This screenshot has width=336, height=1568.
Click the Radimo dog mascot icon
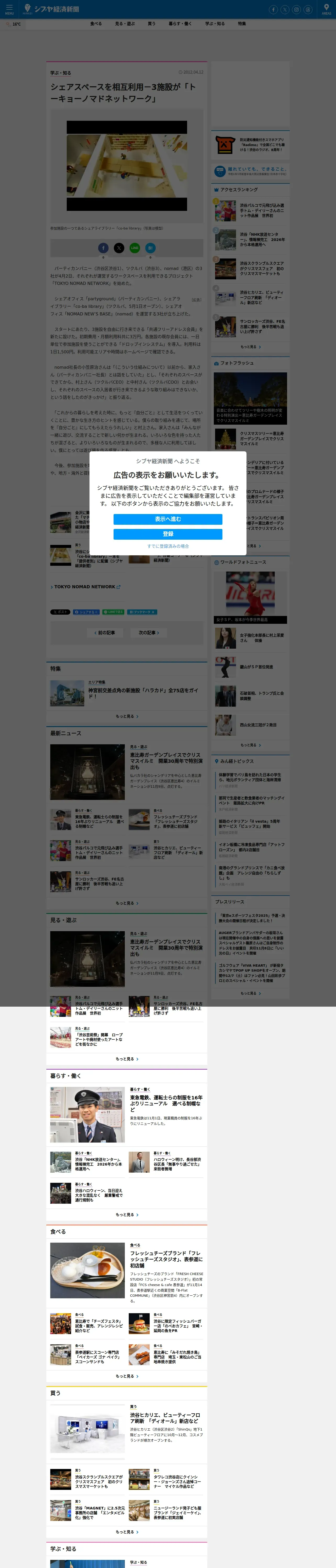point(225,145)
